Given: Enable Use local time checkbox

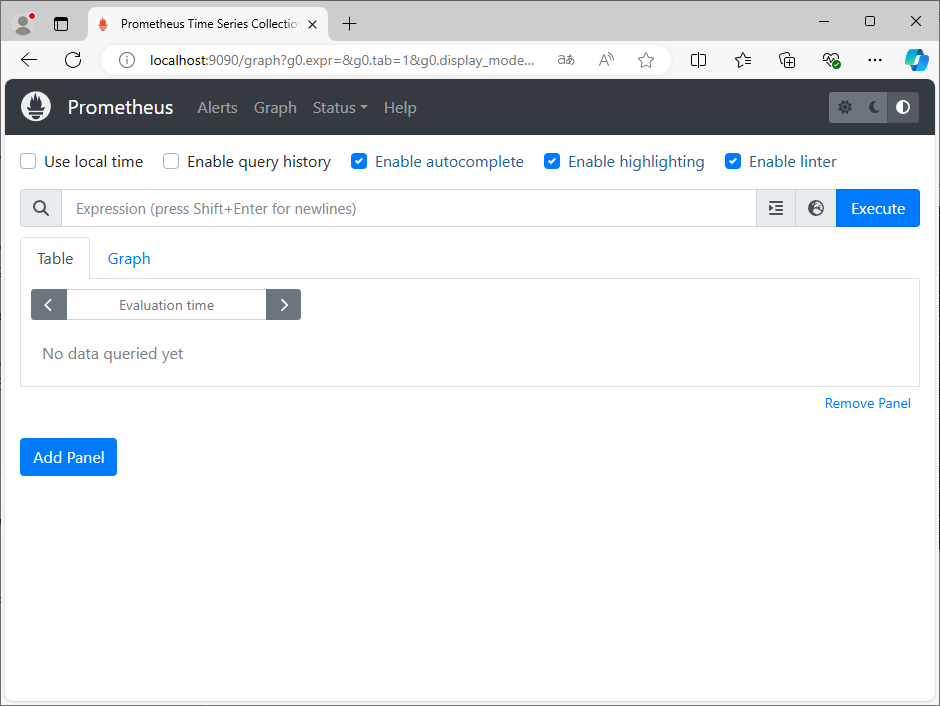Looking at the screenshot, I should [x=28, y=161].
